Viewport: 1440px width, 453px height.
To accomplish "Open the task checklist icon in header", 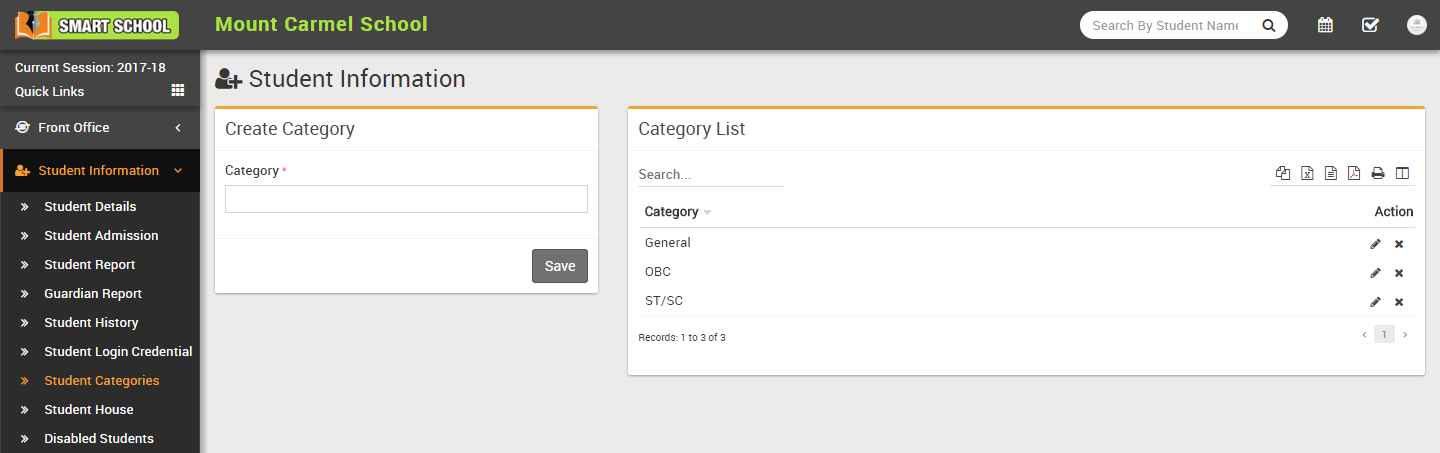I will click(1370, 25).
